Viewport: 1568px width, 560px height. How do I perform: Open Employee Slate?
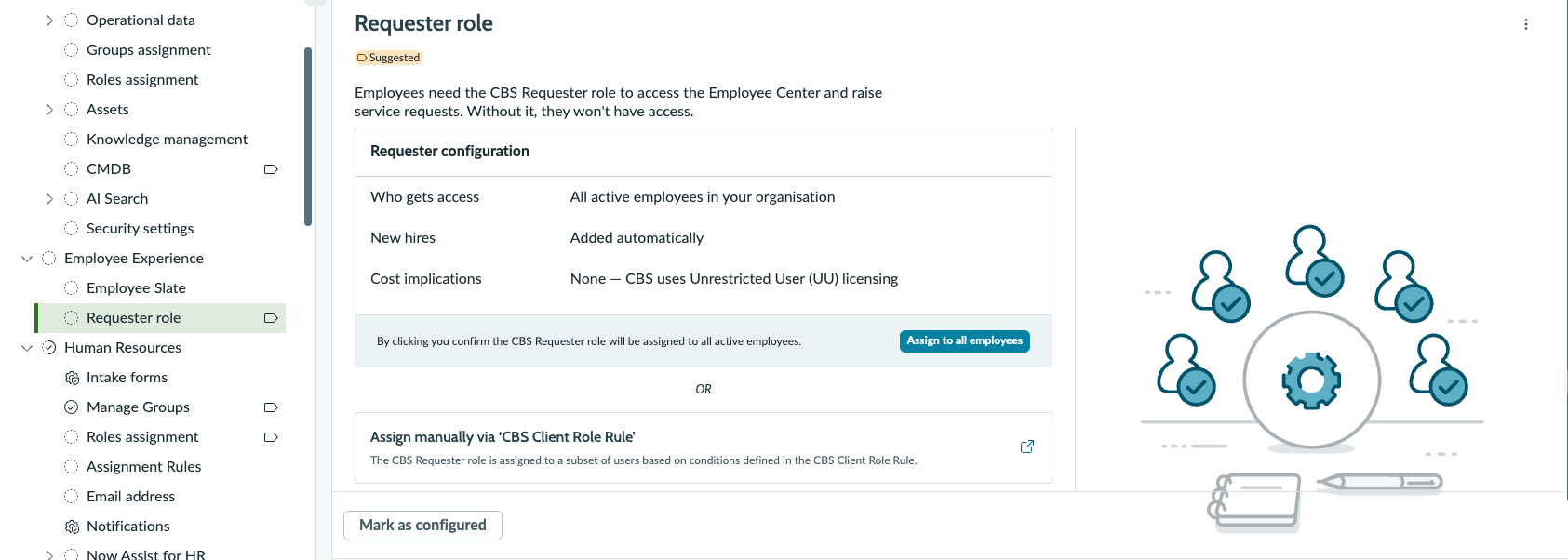136,288
